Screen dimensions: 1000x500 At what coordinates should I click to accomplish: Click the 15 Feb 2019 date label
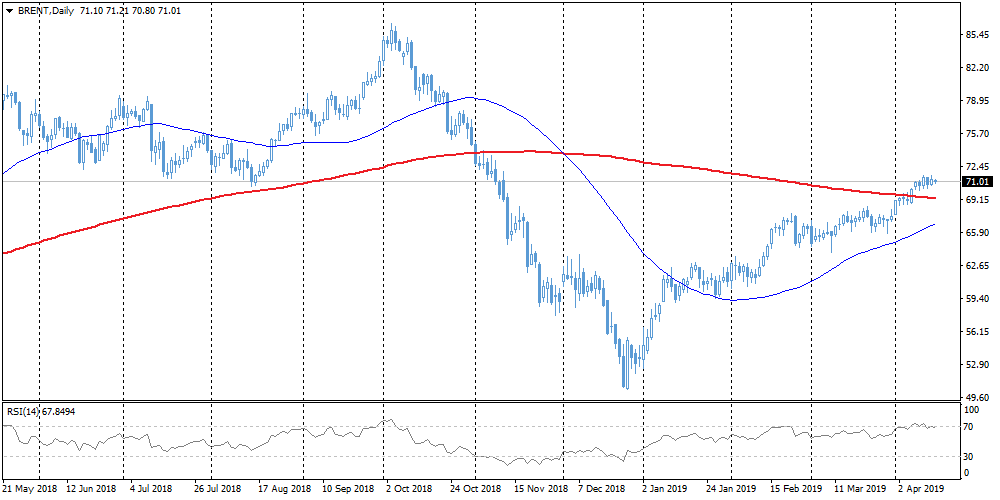pos(797,489)
